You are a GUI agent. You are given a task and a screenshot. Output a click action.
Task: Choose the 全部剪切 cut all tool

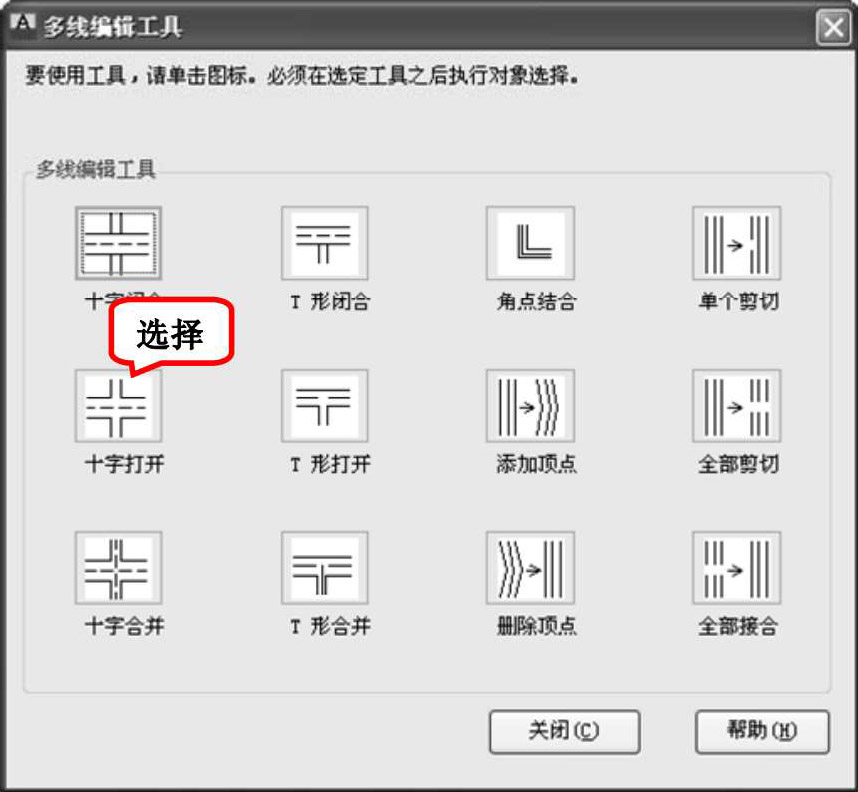point(737,406)
